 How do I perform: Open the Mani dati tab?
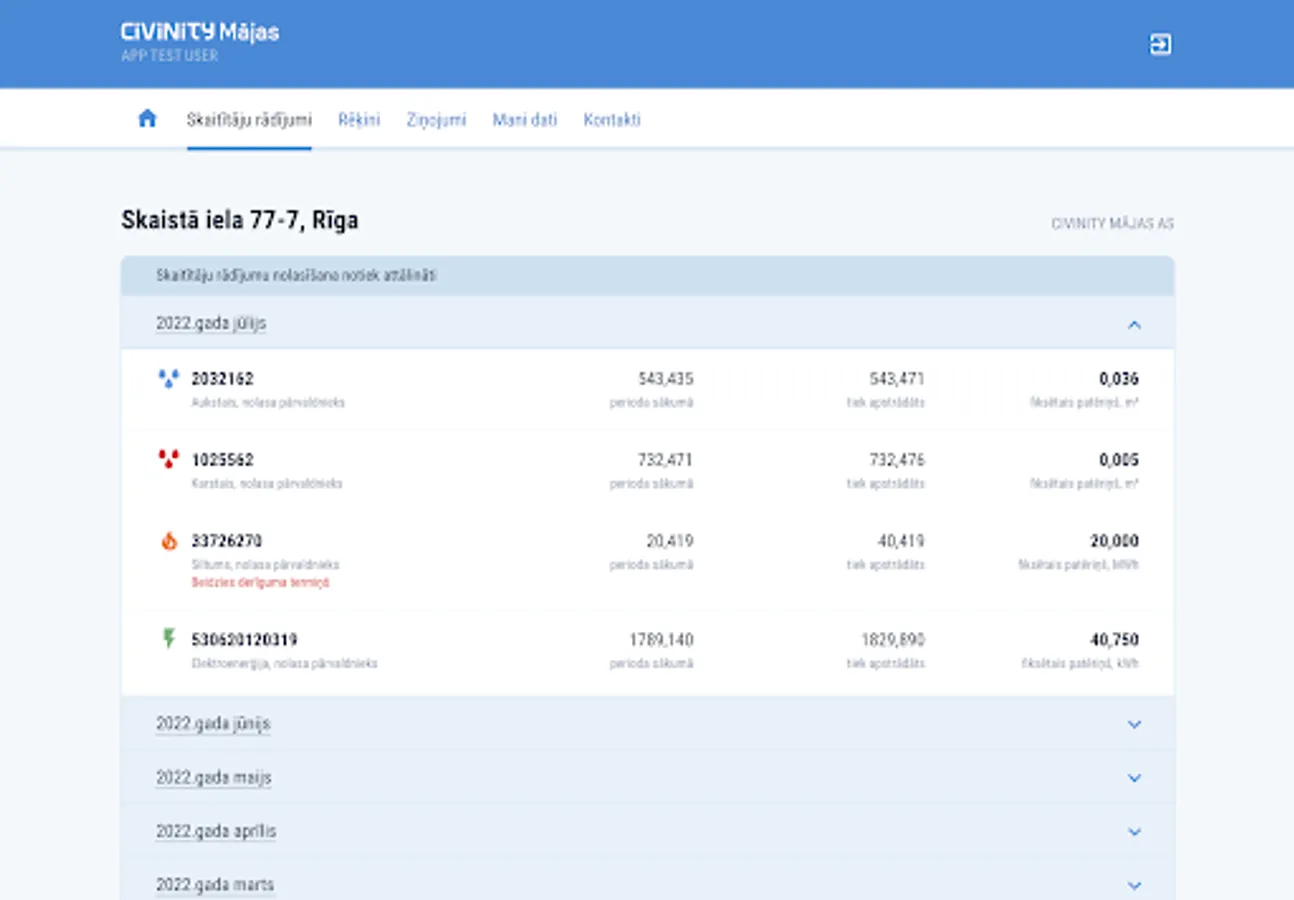[x=524, y=120]
